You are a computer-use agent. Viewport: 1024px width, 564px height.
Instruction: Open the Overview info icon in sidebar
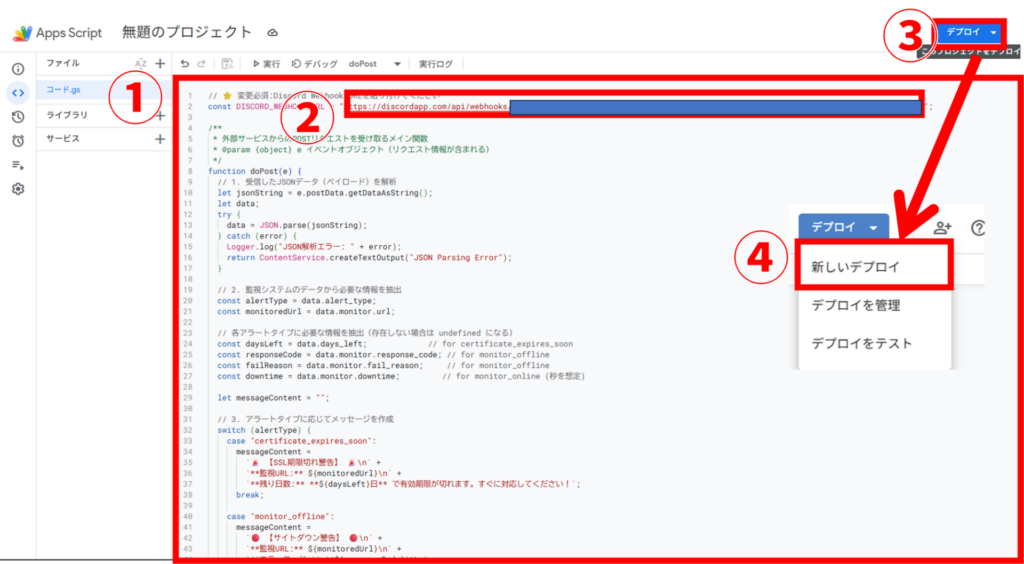[x=18, y=69]
